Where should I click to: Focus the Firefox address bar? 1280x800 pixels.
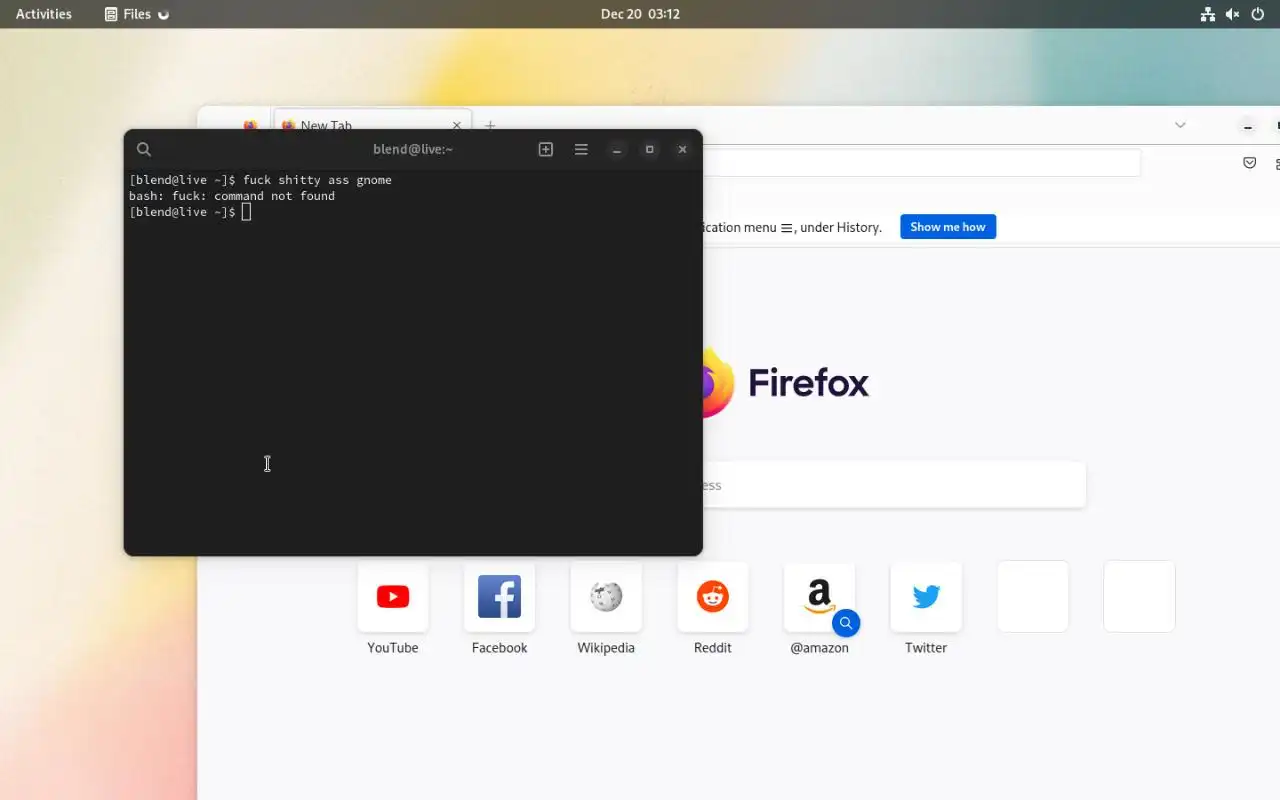coord(921,163)
